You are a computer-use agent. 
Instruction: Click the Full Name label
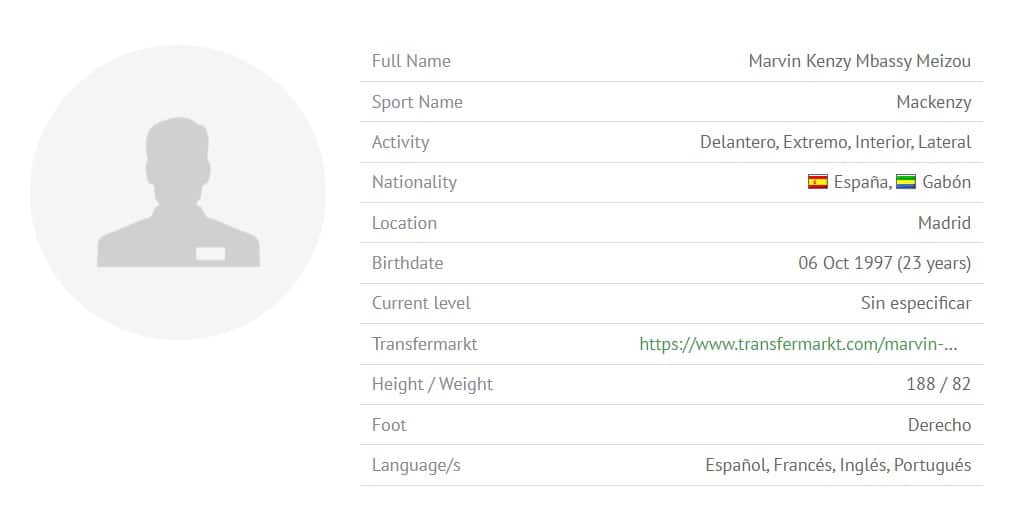tap(411, 61)
